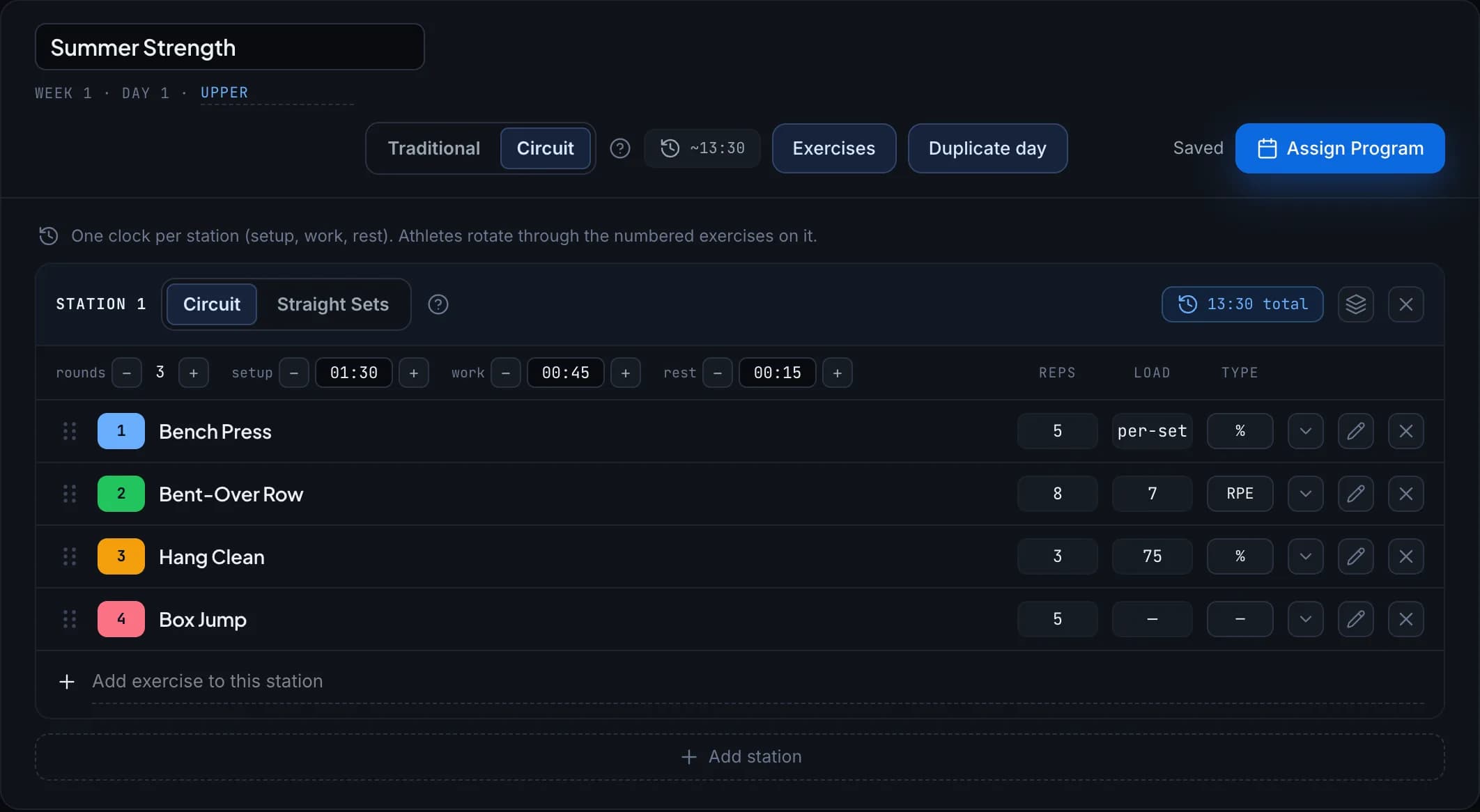Expand Bench Press row chevron
The image size is (1480, 812).
(1305, 431)
